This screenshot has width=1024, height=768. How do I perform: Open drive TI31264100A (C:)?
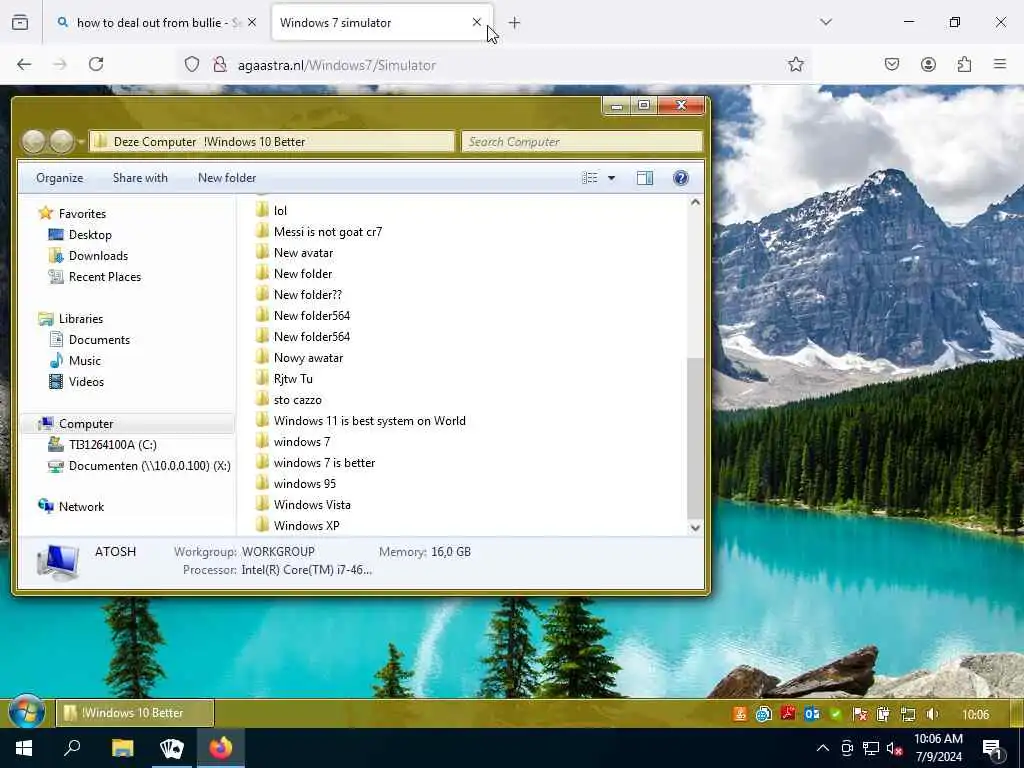112,445
